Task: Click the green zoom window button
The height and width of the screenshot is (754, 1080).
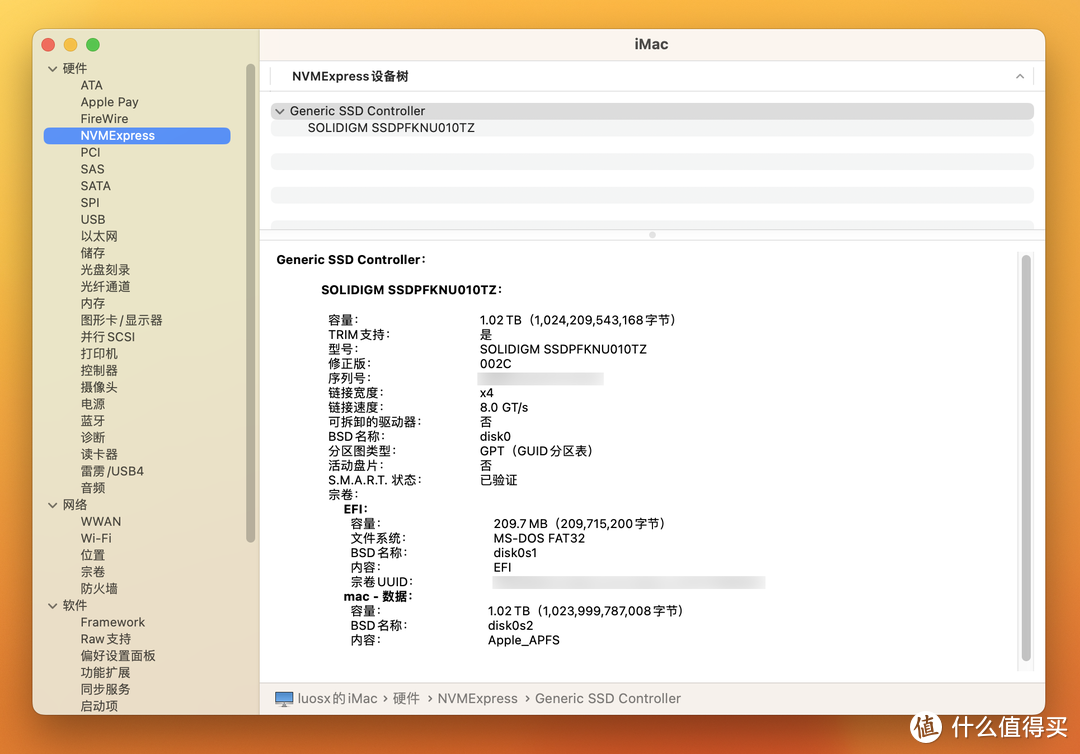Action: coord(93,45)
